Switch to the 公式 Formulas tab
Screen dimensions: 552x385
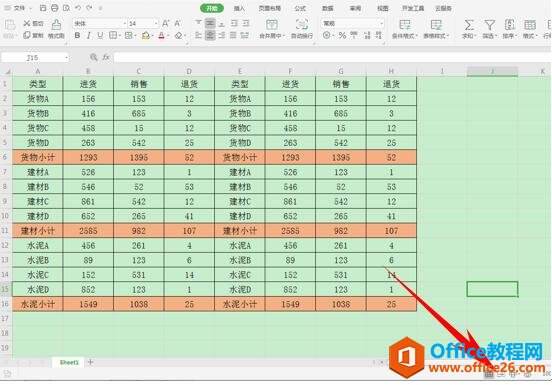(300, 8)
